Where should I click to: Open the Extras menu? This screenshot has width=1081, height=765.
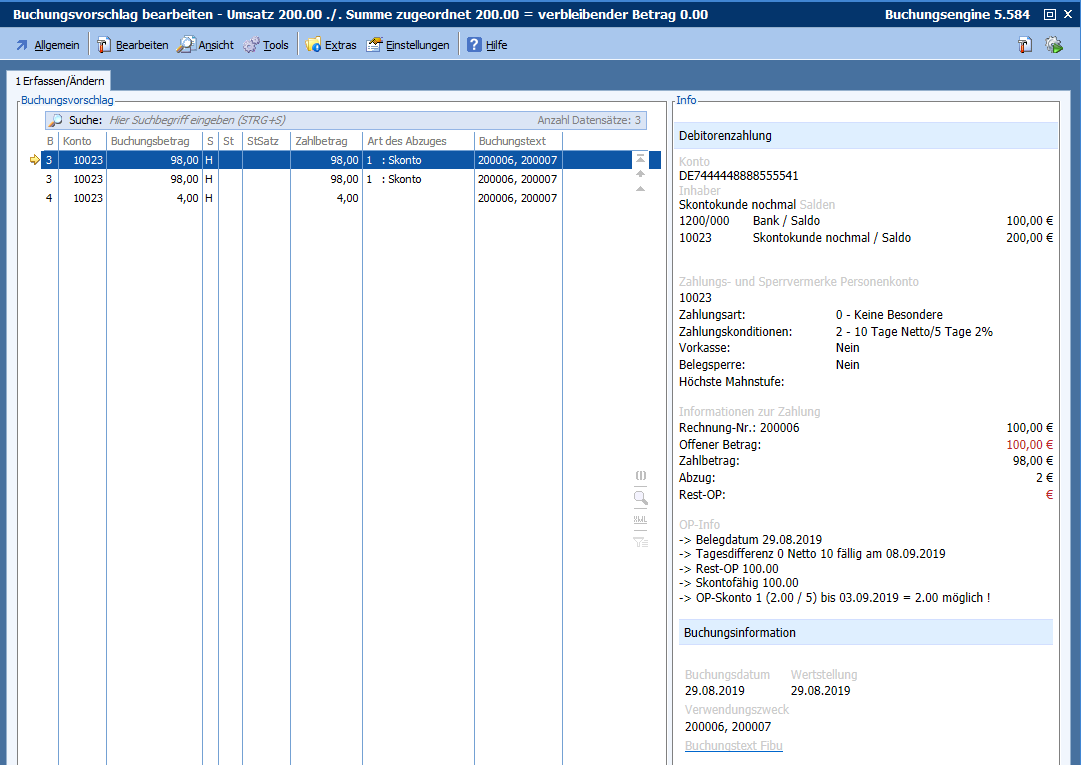pos(331,45)
